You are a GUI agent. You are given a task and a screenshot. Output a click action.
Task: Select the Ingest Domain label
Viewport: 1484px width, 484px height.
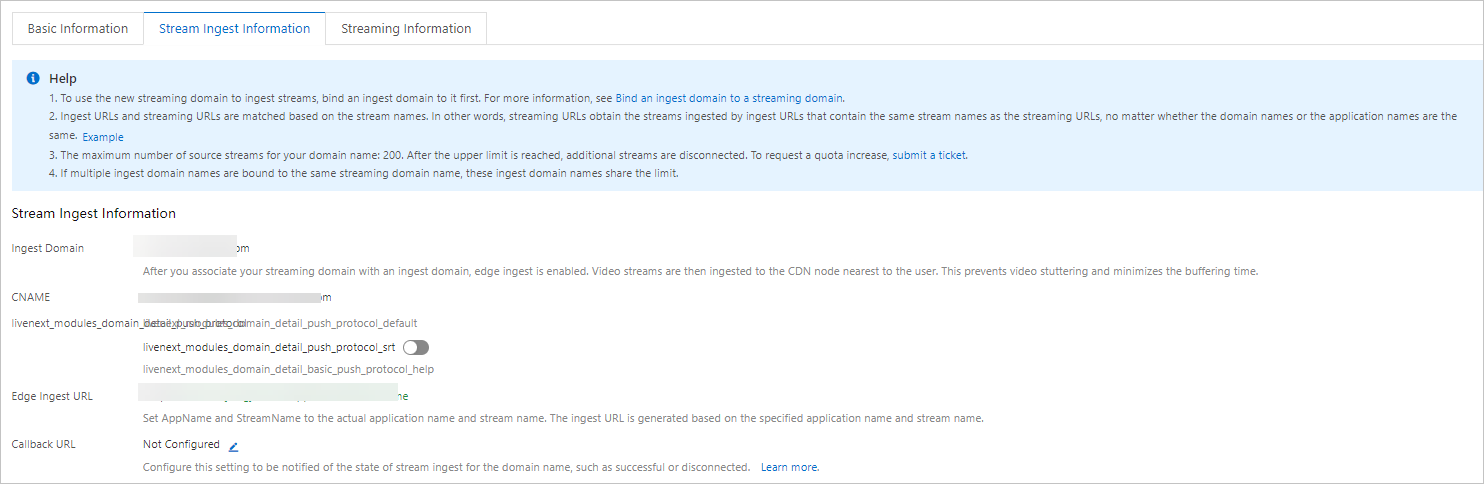coord(48,248)
